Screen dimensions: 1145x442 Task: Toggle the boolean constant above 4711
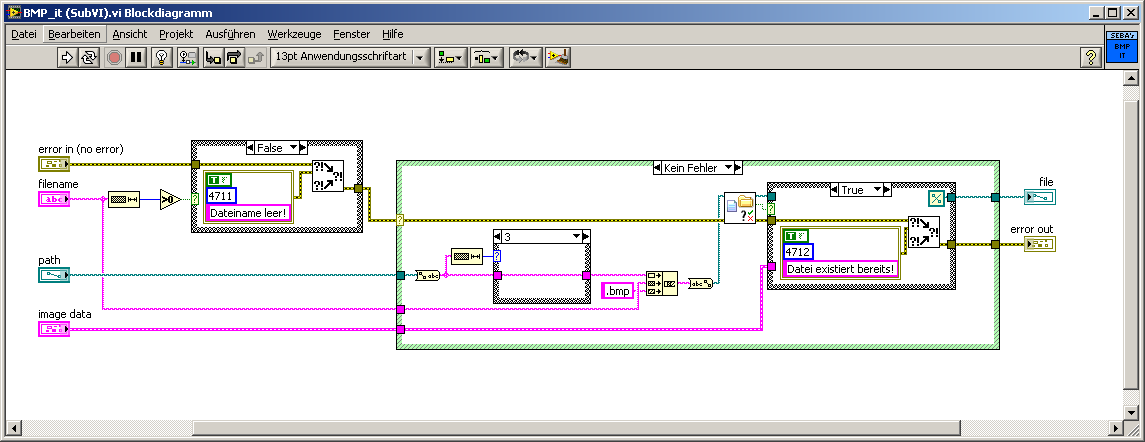pyautogui.click(x=218, y=179)
